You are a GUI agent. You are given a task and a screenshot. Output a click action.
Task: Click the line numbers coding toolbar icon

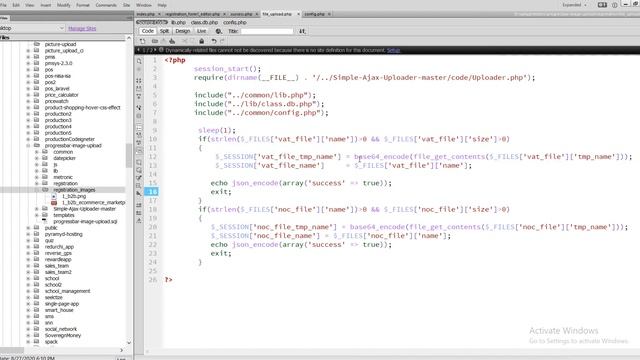[x=139, y=128]
